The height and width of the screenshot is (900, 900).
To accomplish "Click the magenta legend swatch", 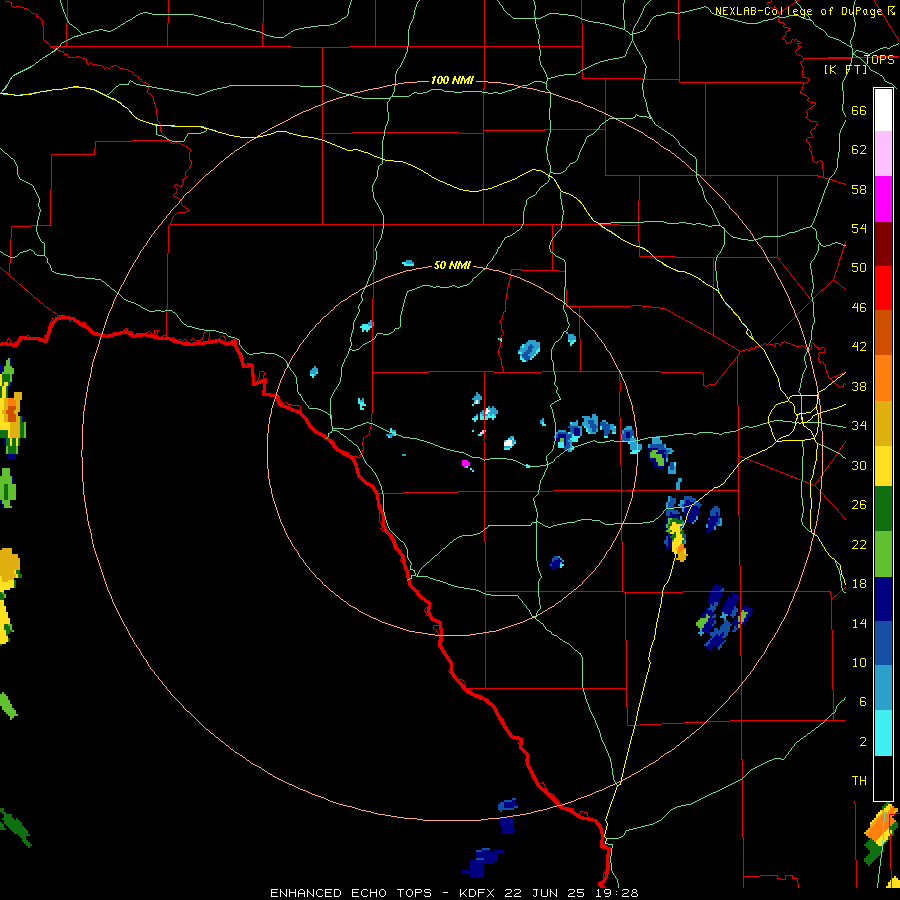I will 883,199.
